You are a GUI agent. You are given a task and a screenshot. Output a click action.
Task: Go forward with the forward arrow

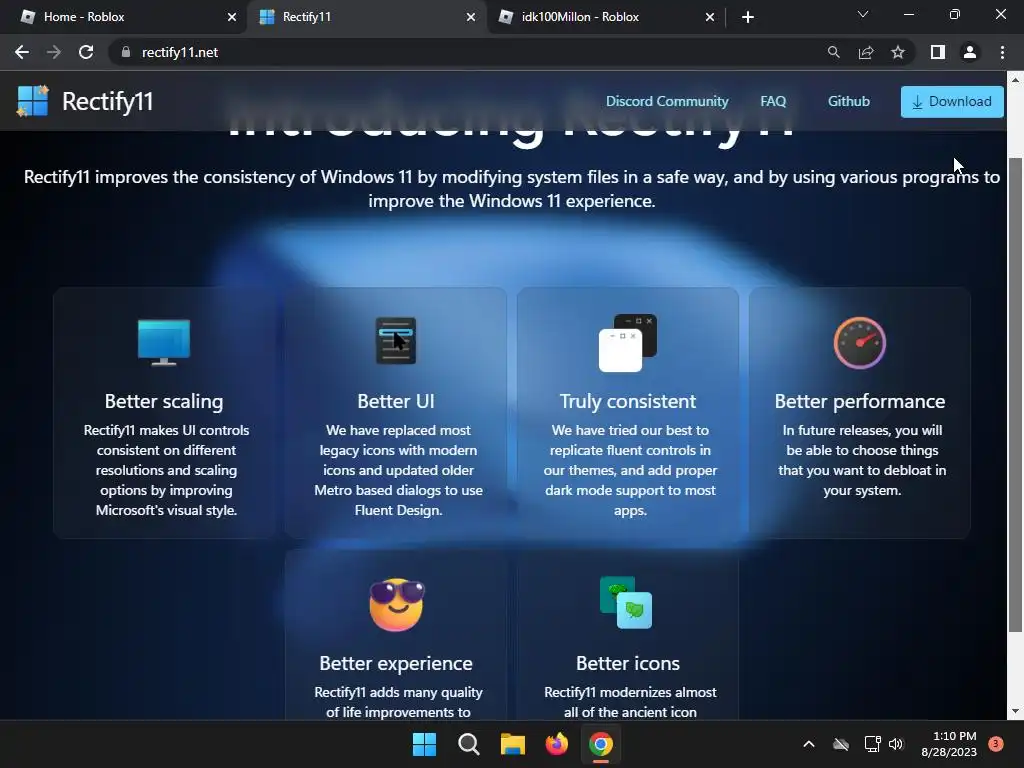[54, 52]
